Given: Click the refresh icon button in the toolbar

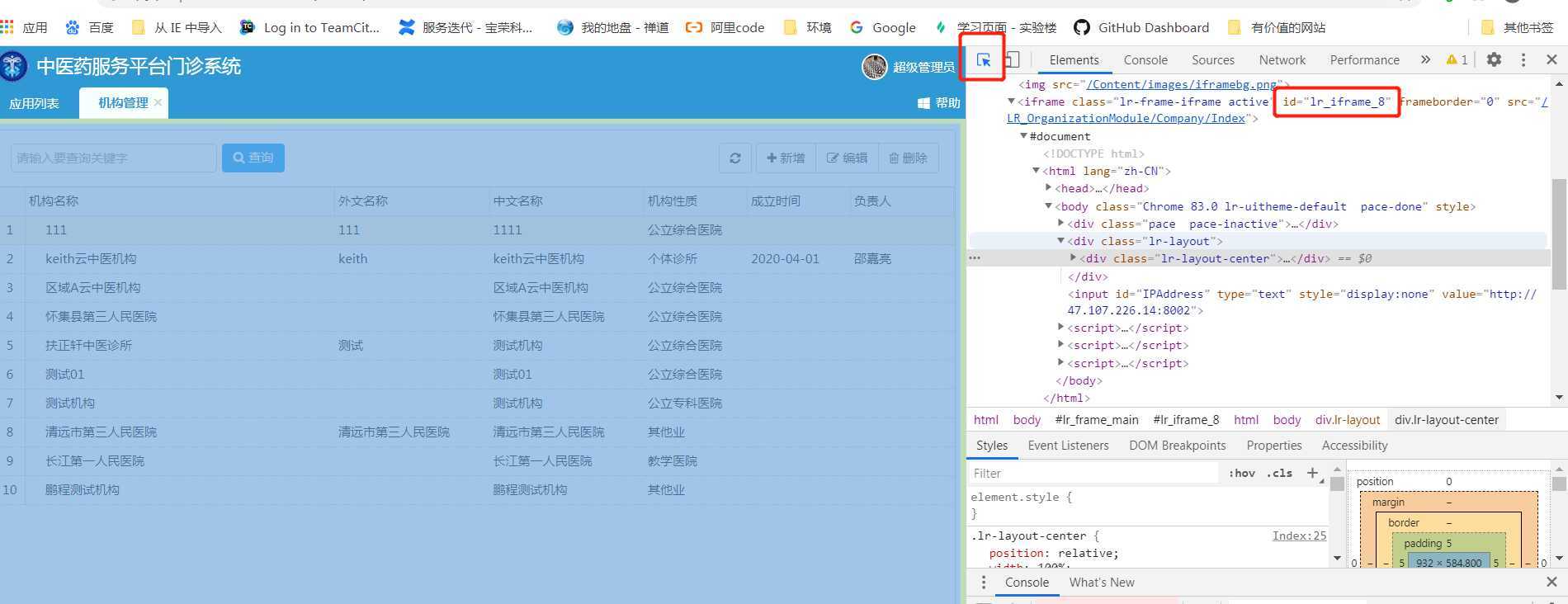Looking at the screenshot, I should (735, 158).
